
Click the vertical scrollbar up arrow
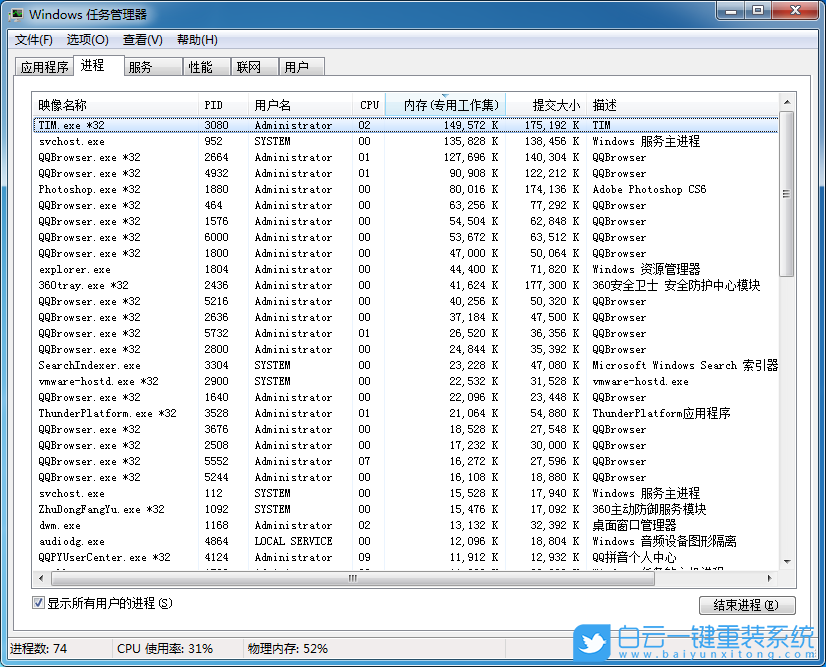coord(786,103)
